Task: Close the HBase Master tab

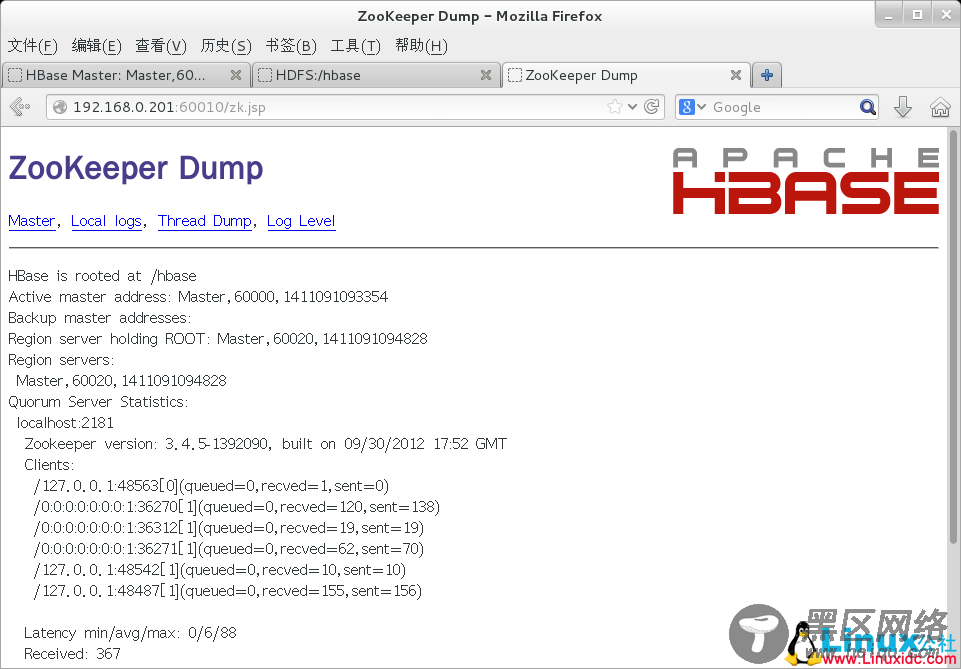Action: pos(235,75)
